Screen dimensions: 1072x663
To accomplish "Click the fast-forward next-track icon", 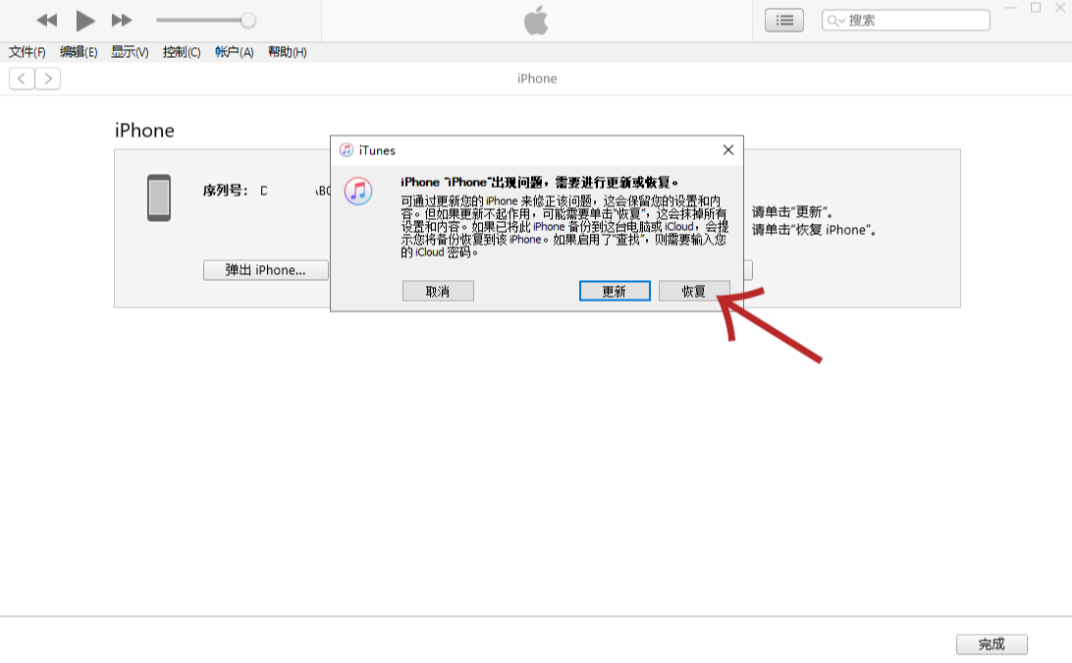I will click(x=122, y=20).
